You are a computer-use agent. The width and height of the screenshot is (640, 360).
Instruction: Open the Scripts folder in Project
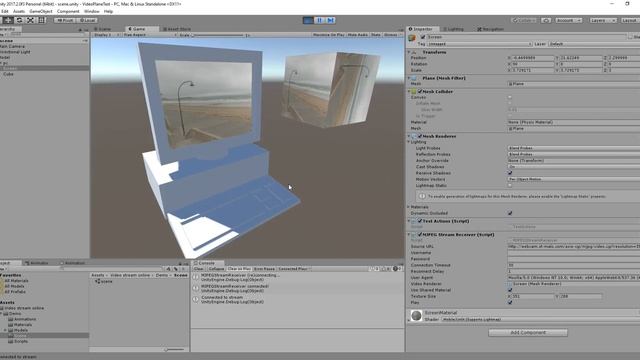tap(18, 341)
